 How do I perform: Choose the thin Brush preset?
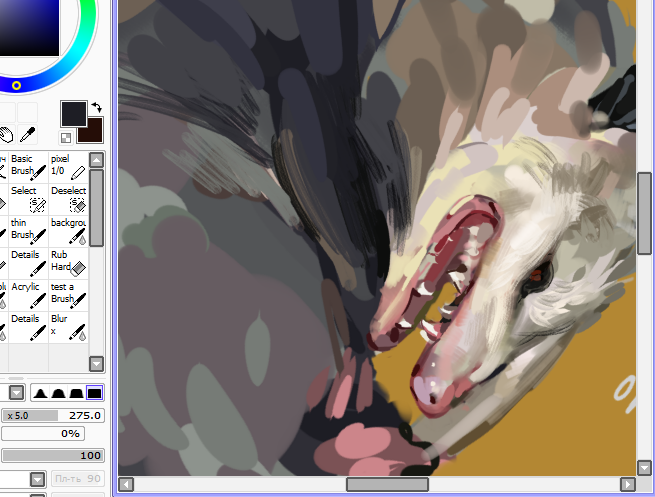(28, 231)
